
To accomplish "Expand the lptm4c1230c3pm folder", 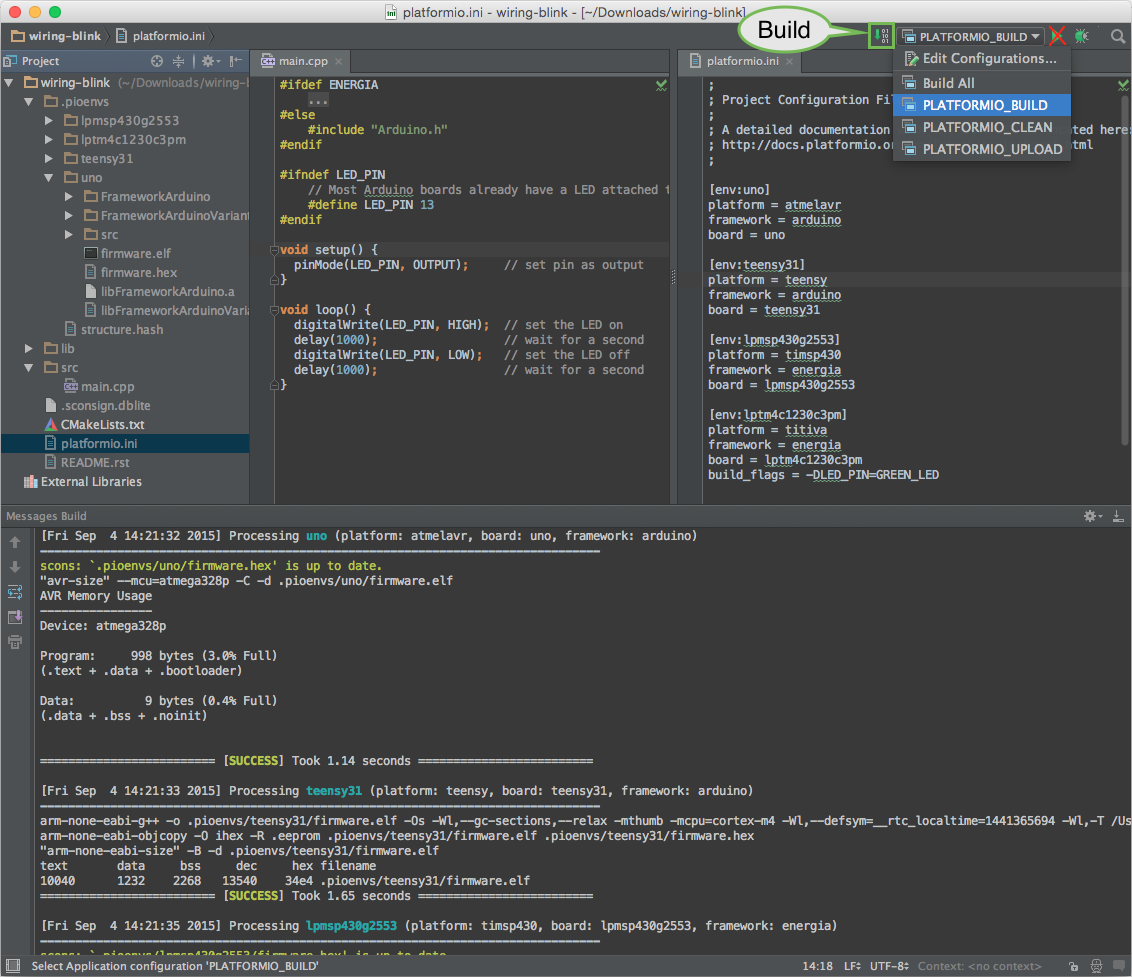I will point(48,139).
